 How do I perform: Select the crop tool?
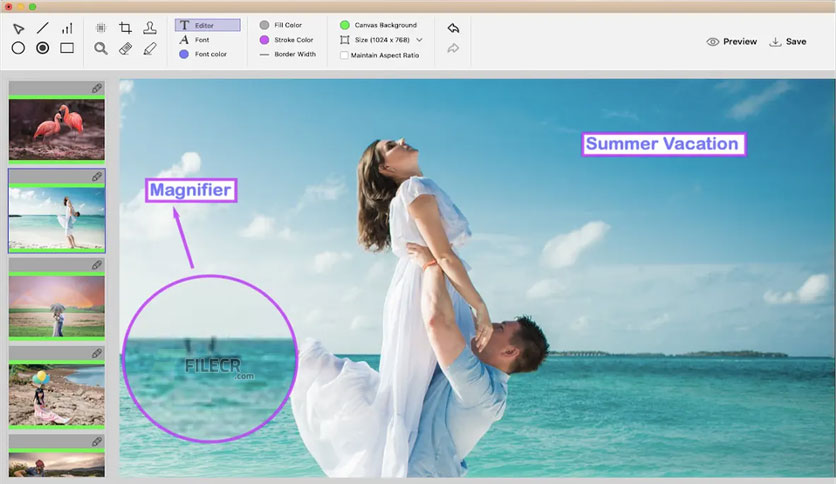coord(125,28)
